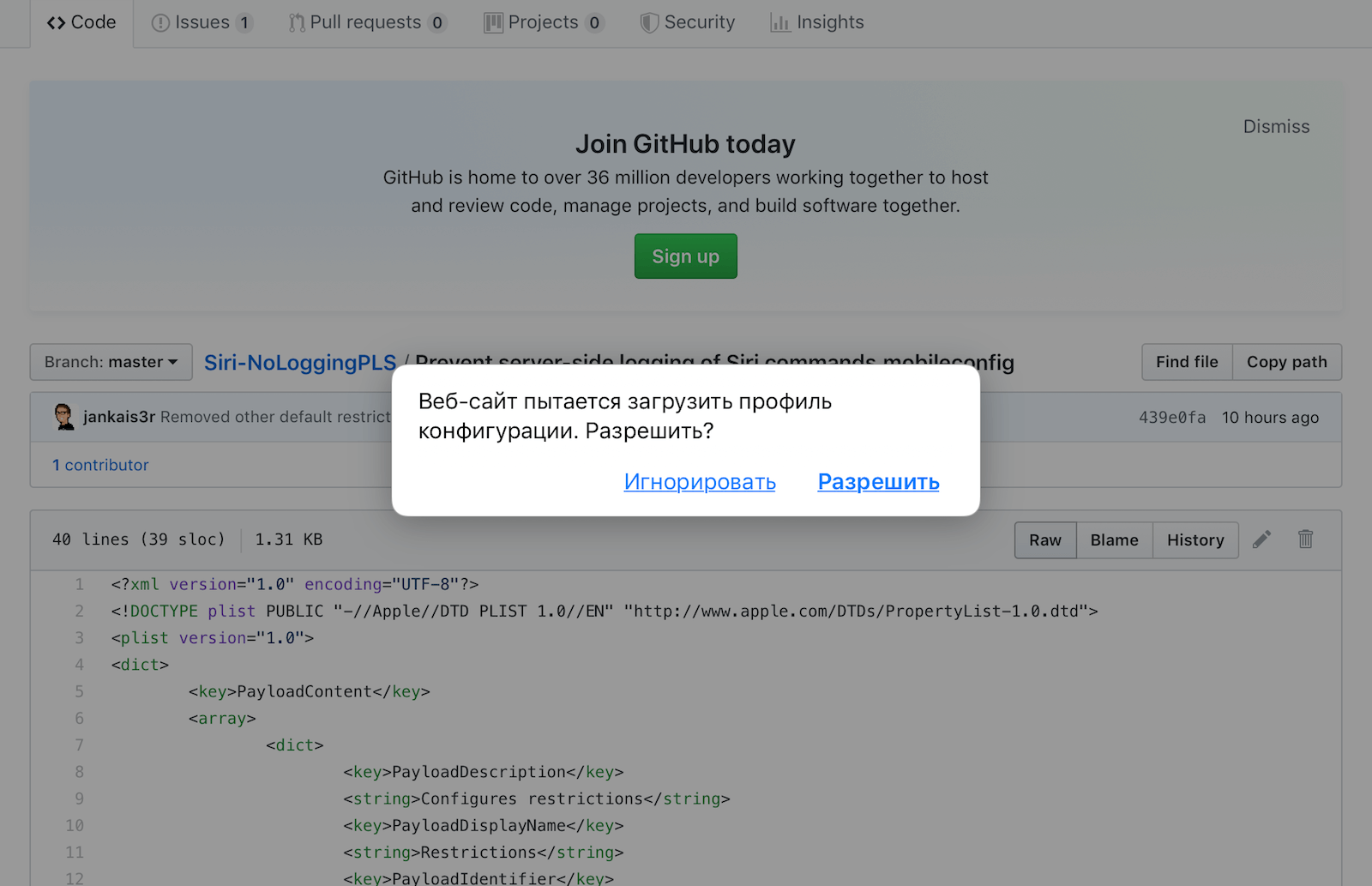Open jankais3r's profile link
The image size is (1372, 886).
point(119,417)
